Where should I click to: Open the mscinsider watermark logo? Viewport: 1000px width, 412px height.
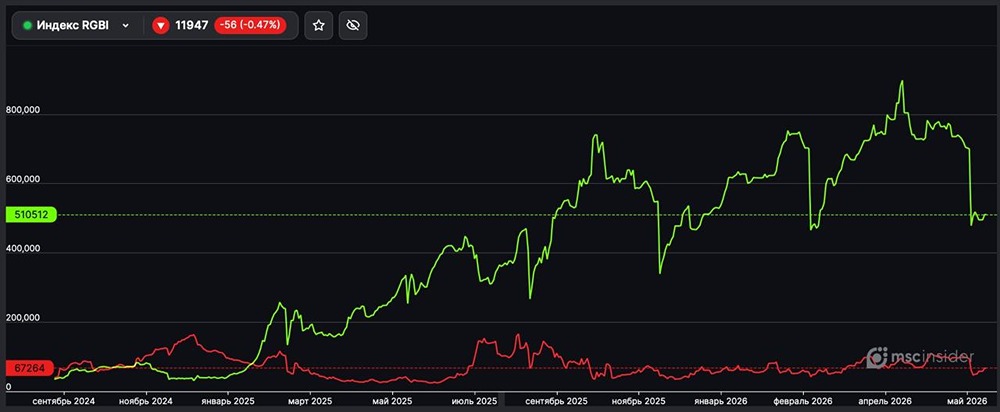pyautogui.click(x=920, y=357)
